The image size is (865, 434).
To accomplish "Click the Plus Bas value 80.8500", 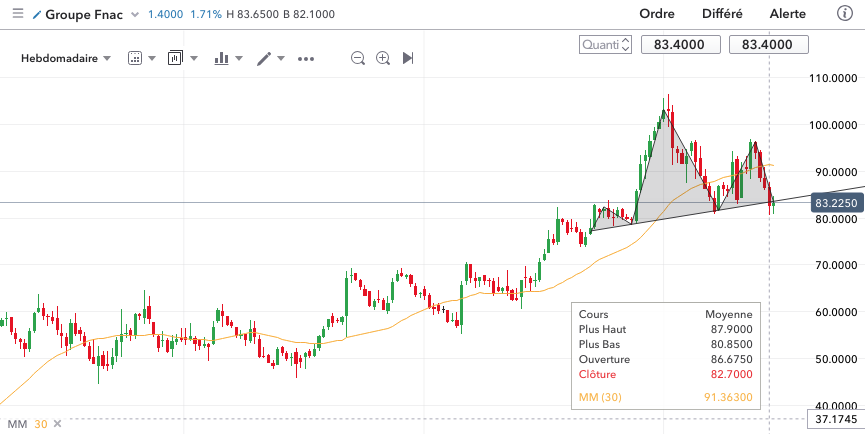I will click(x=731, y=345).
